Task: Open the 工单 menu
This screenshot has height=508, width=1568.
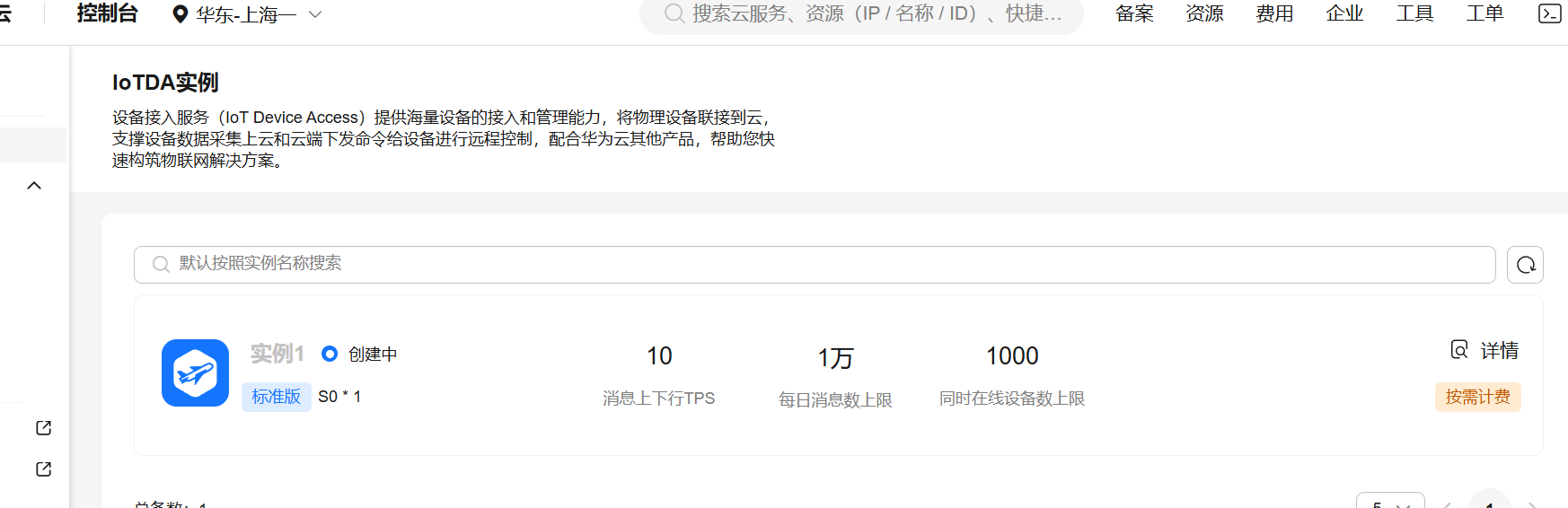Action: tap(1484, 13)
